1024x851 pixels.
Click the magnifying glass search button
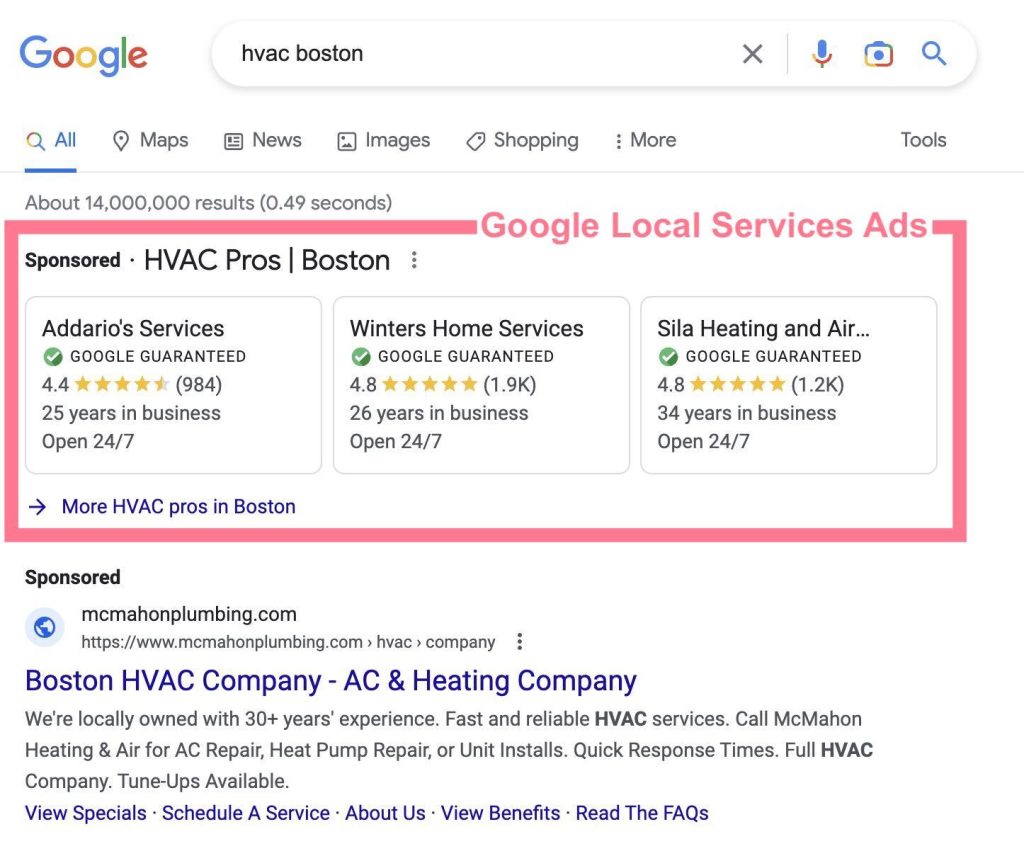point(934,54)
